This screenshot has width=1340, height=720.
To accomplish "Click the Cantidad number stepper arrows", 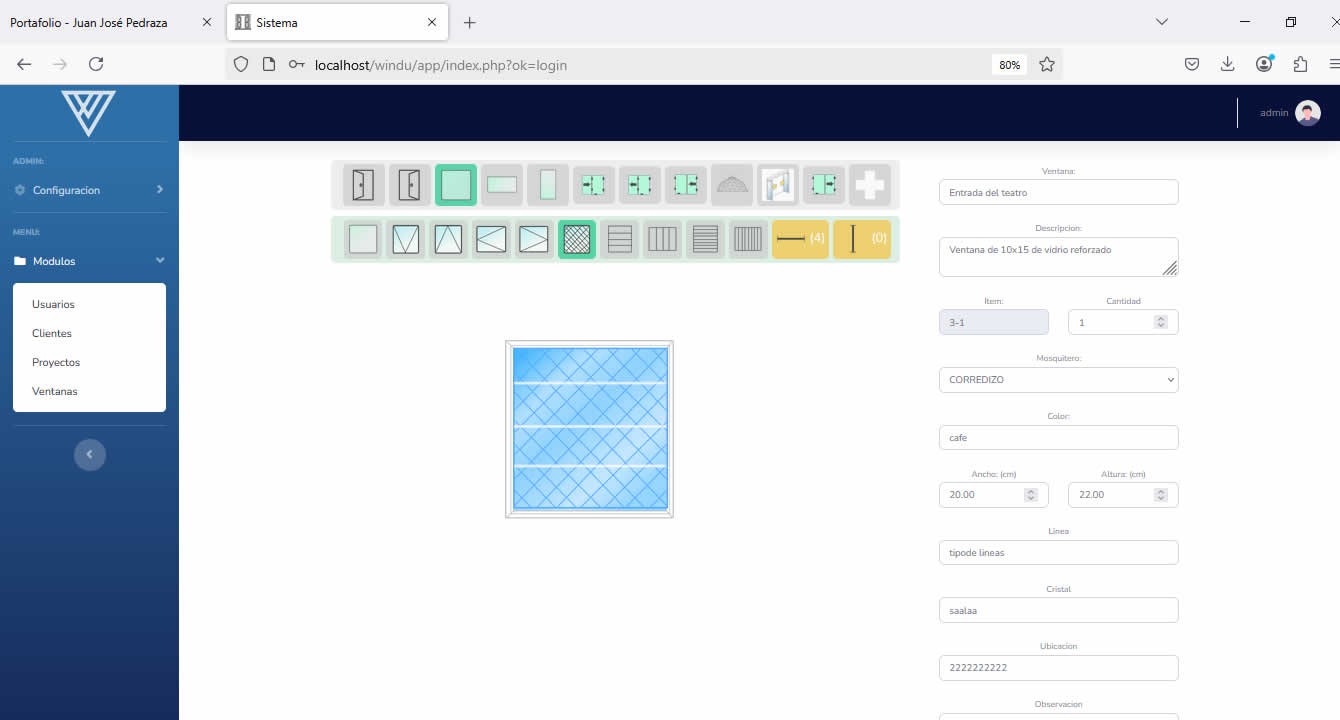I will (x=1160, y=322).
